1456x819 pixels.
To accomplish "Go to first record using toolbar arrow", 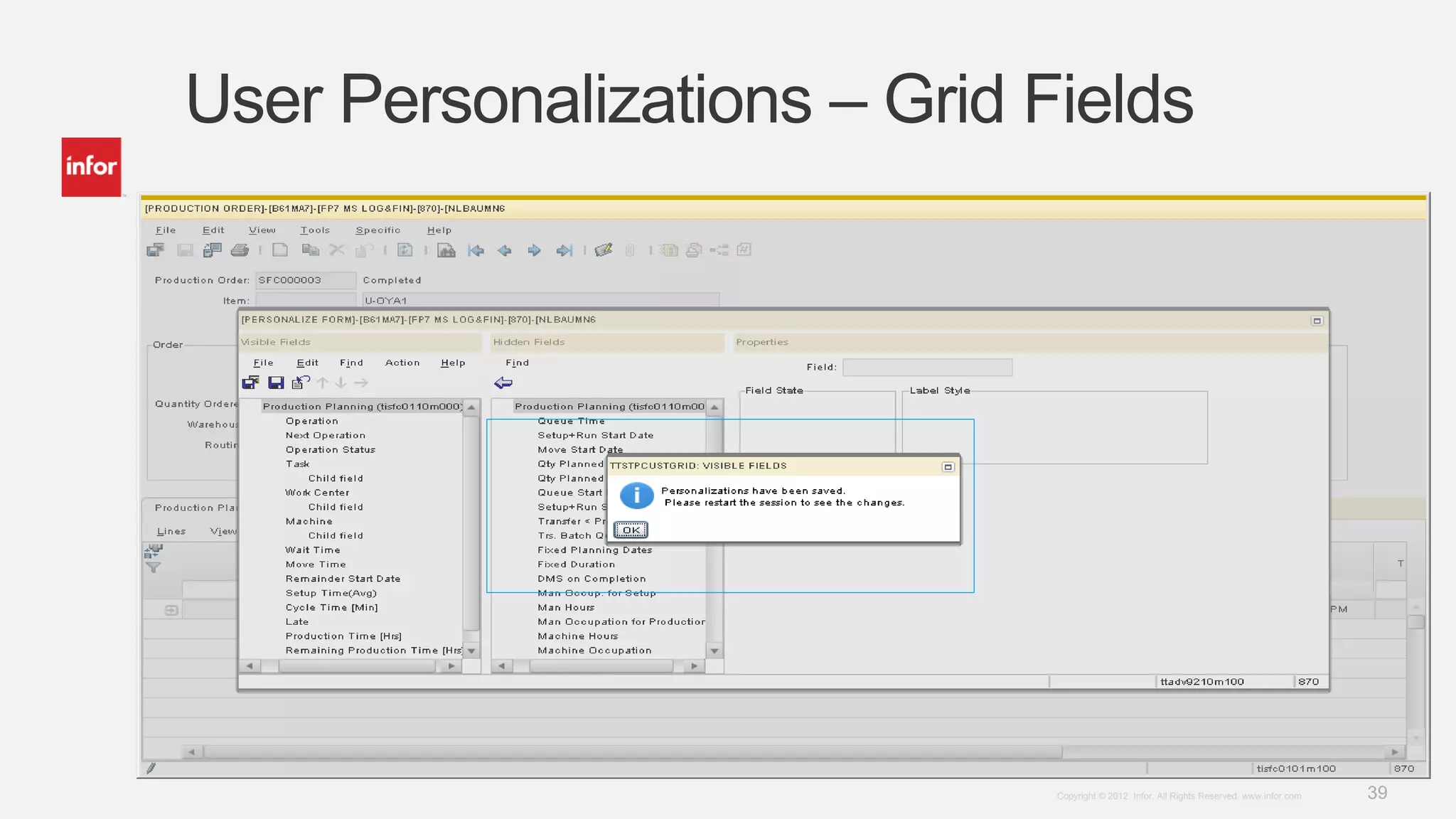I will coord(476,250).
